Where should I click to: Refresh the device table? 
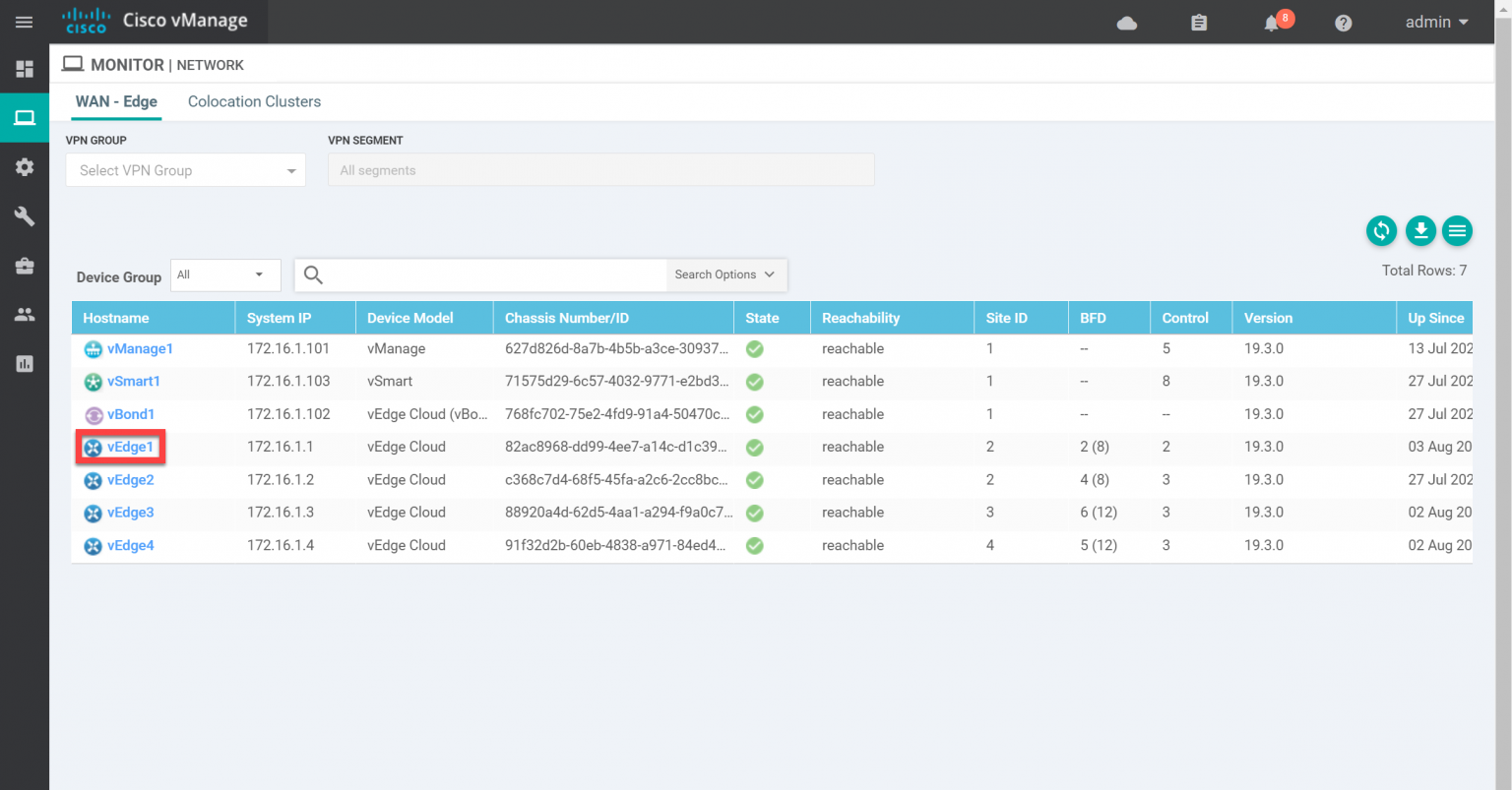tap(1381, 230)
